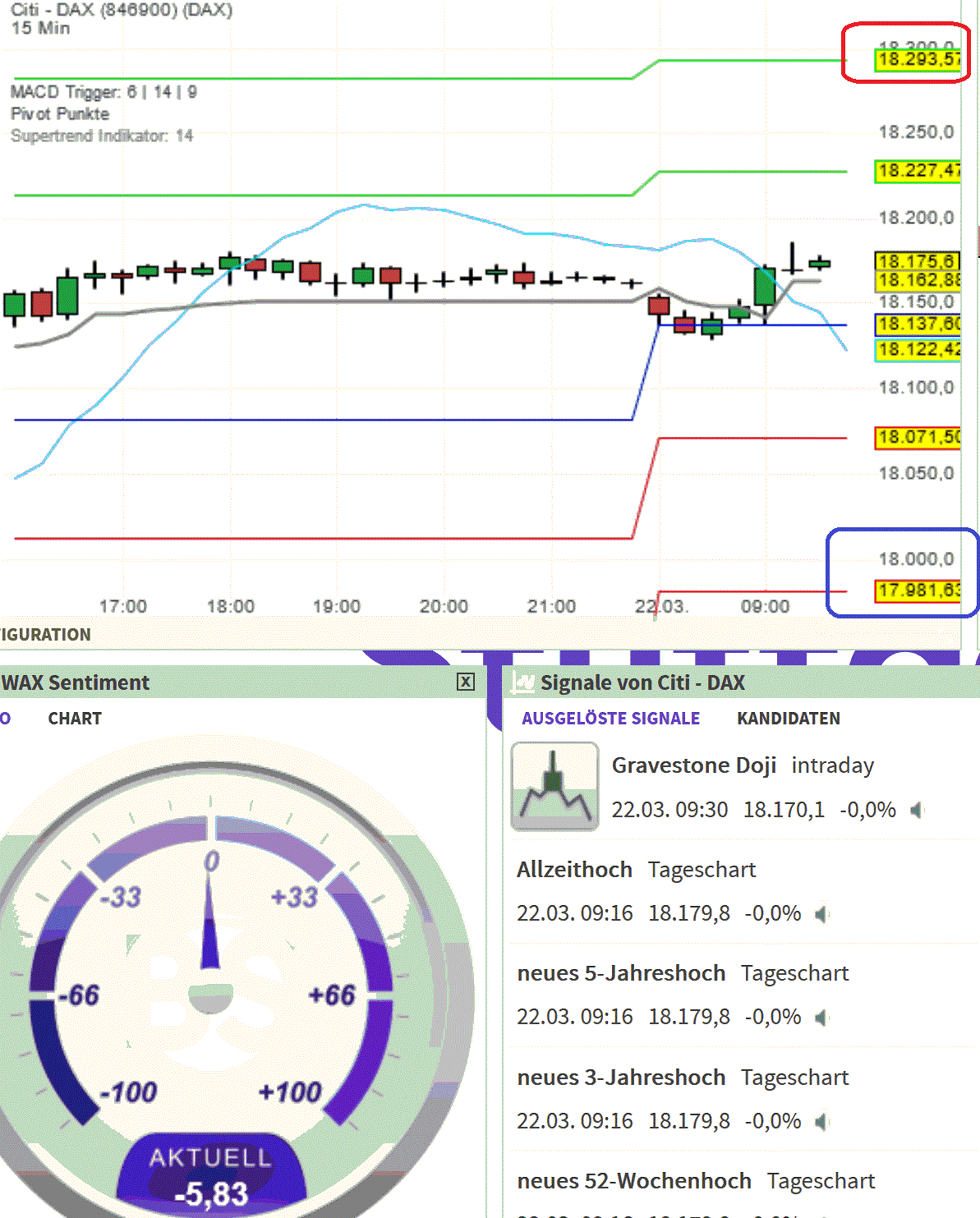This screenshot has height=1218, width=980.
Task: Click the 22.03. date marker on time axis
Action: pos(661,607)
